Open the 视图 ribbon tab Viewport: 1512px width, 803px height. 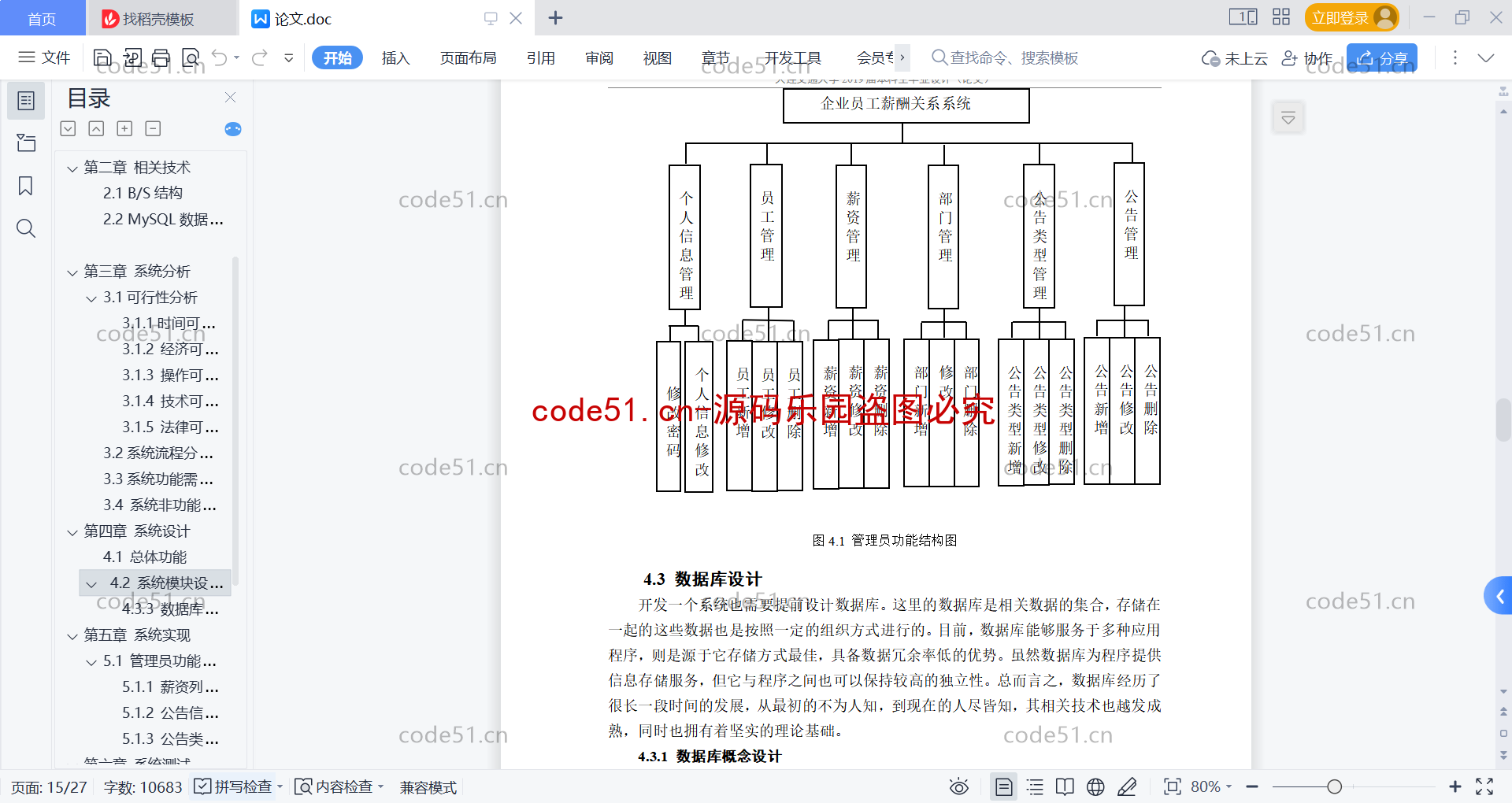tap(658, 57)
